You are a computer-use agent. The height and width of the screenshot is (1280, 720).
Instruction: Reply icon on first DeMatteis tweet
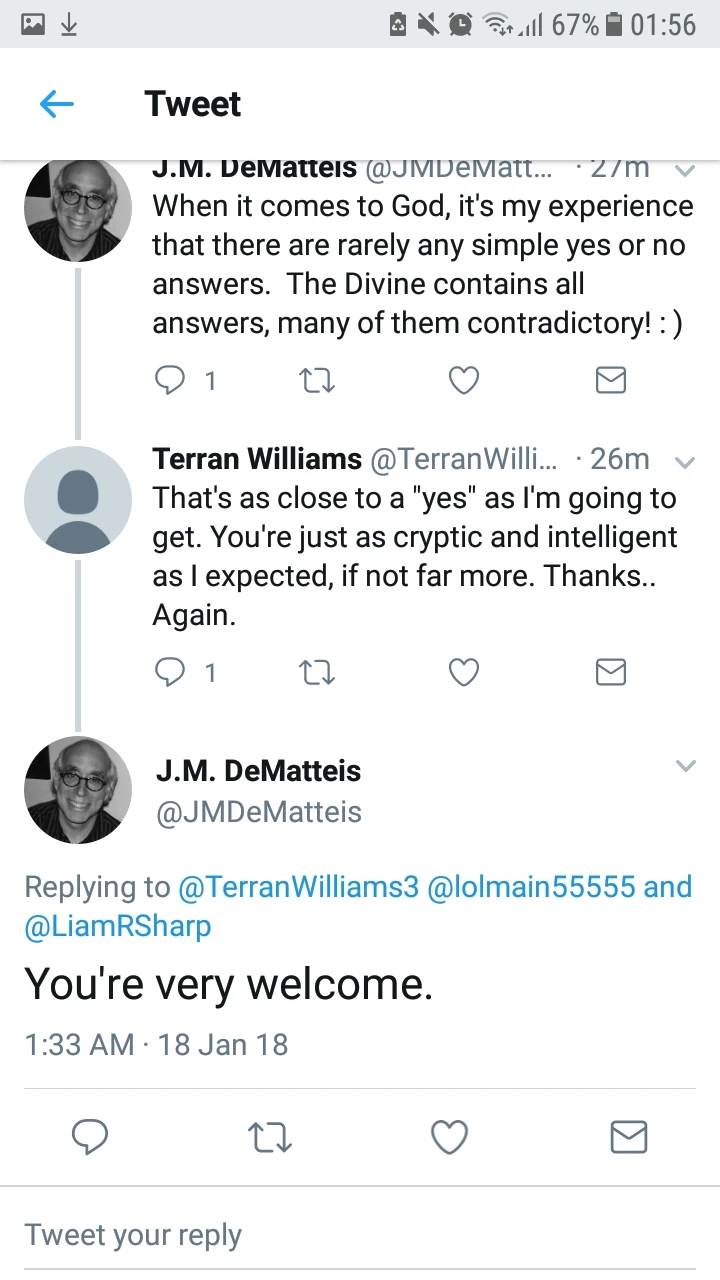[170, 380]
